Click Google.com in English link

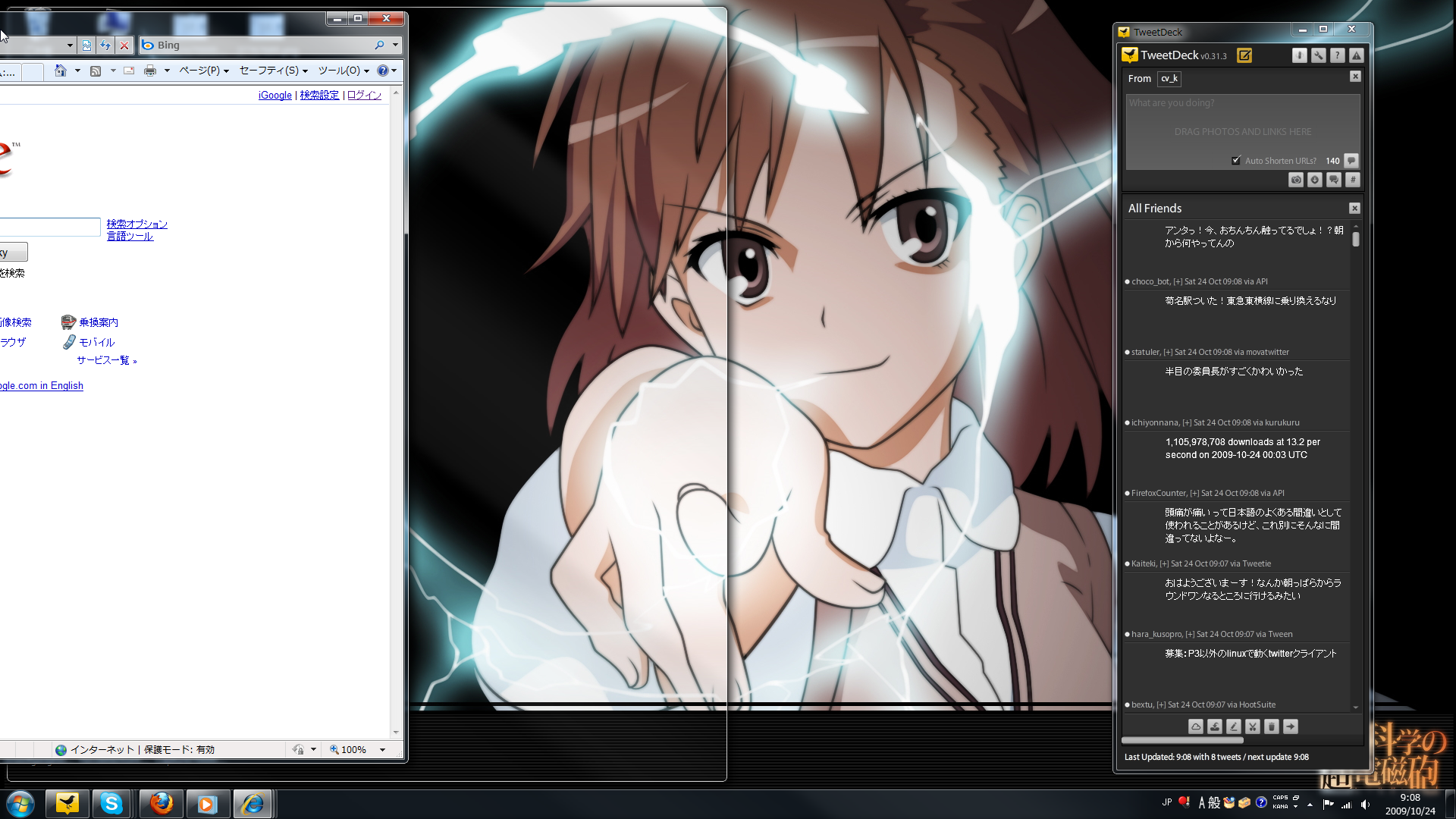[42, 385]
